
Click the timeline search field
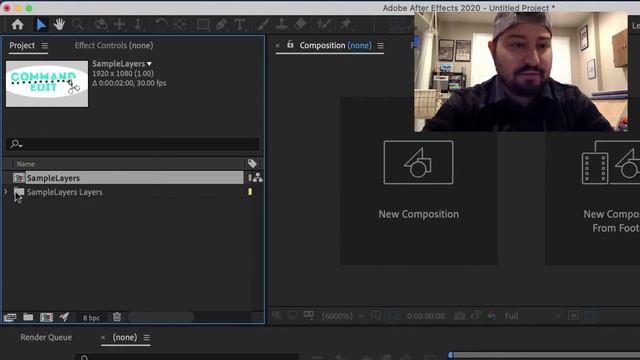tap(188, 357)
